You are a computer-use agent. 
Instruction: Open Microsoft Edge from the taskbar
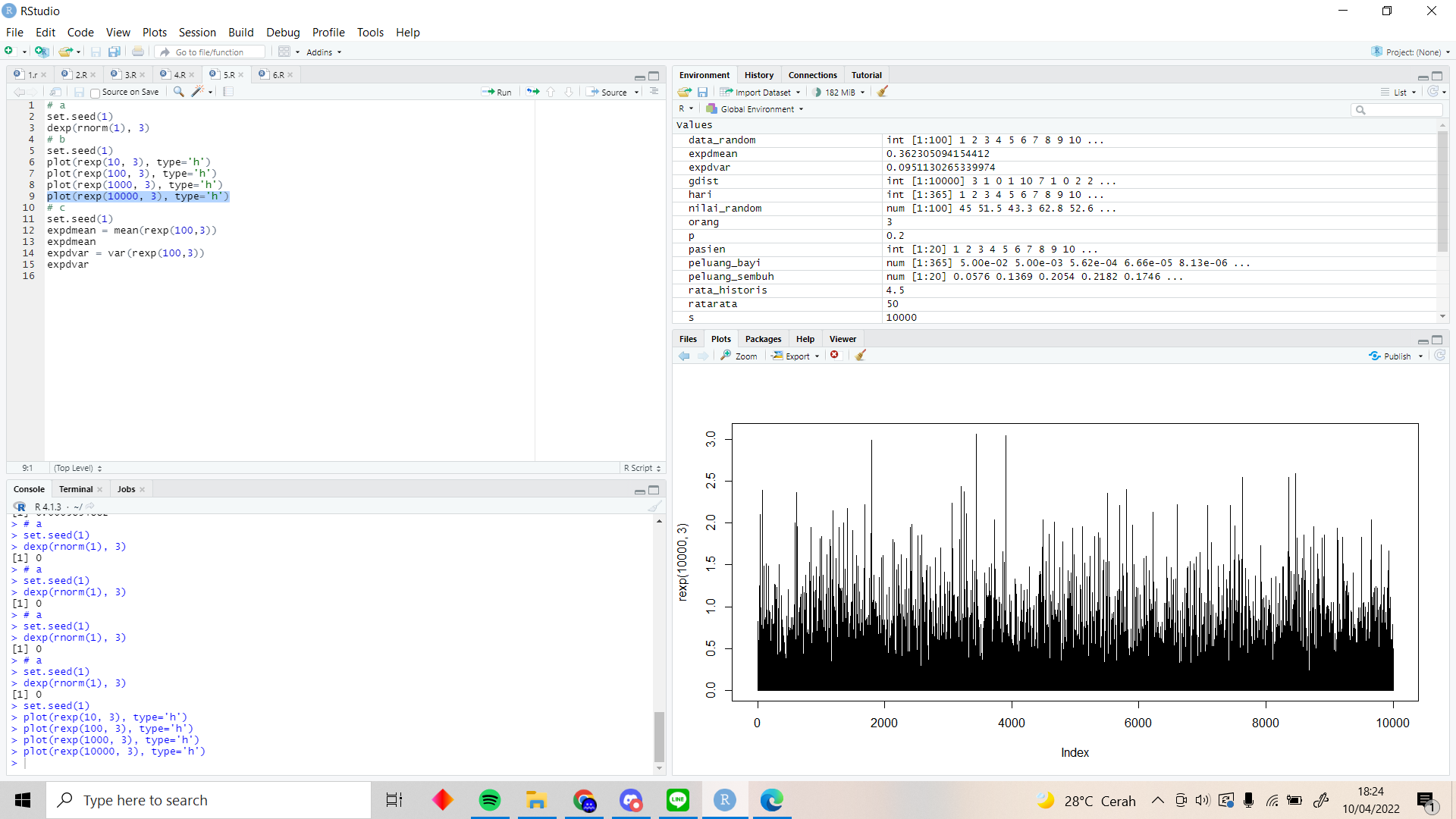click(772, 800)
